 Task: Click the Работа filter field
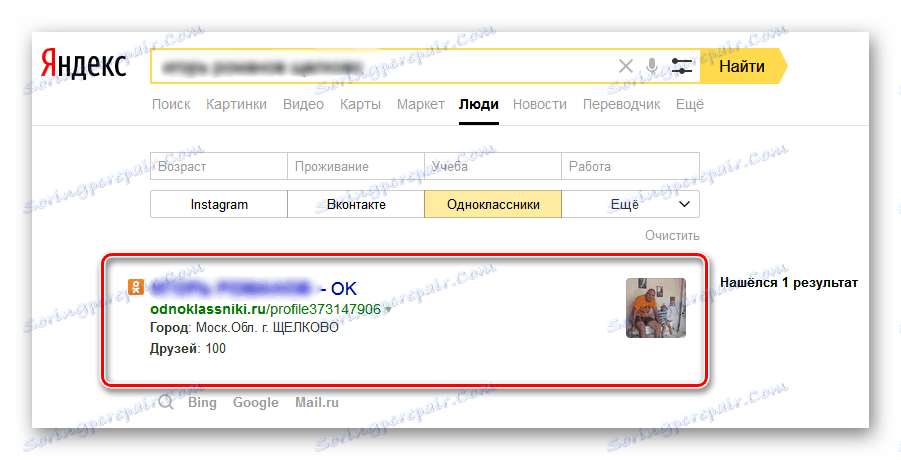[x=630, y=166]
